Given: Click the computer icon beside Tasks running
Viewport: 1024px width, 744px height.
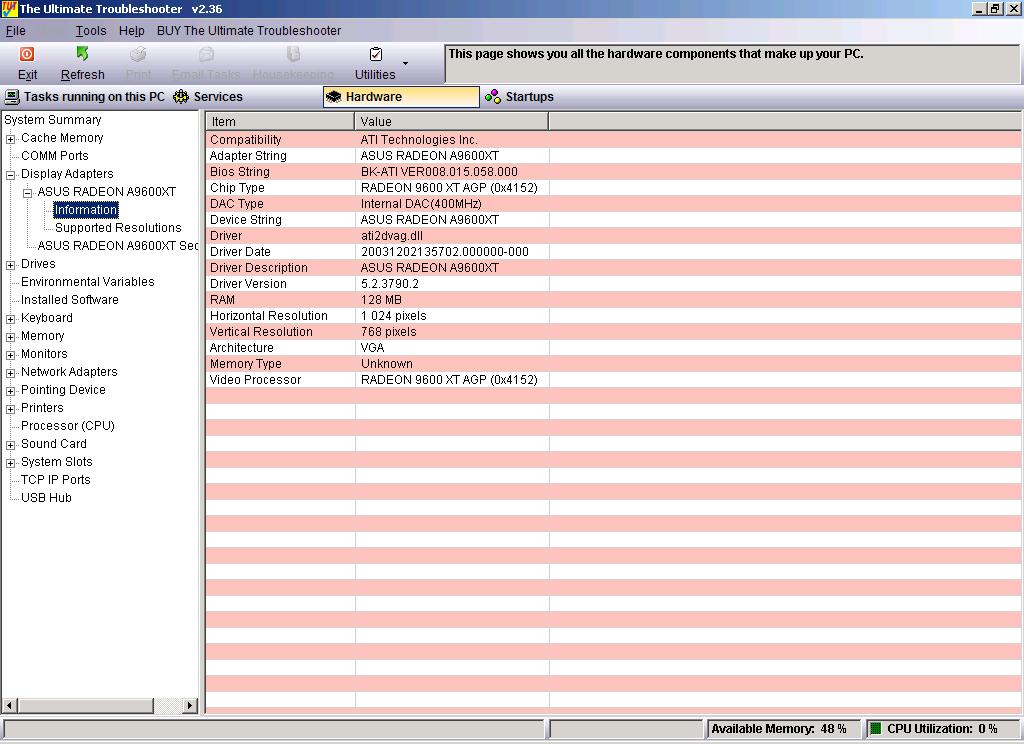Looking at the screenshot, I should (12, 97).
